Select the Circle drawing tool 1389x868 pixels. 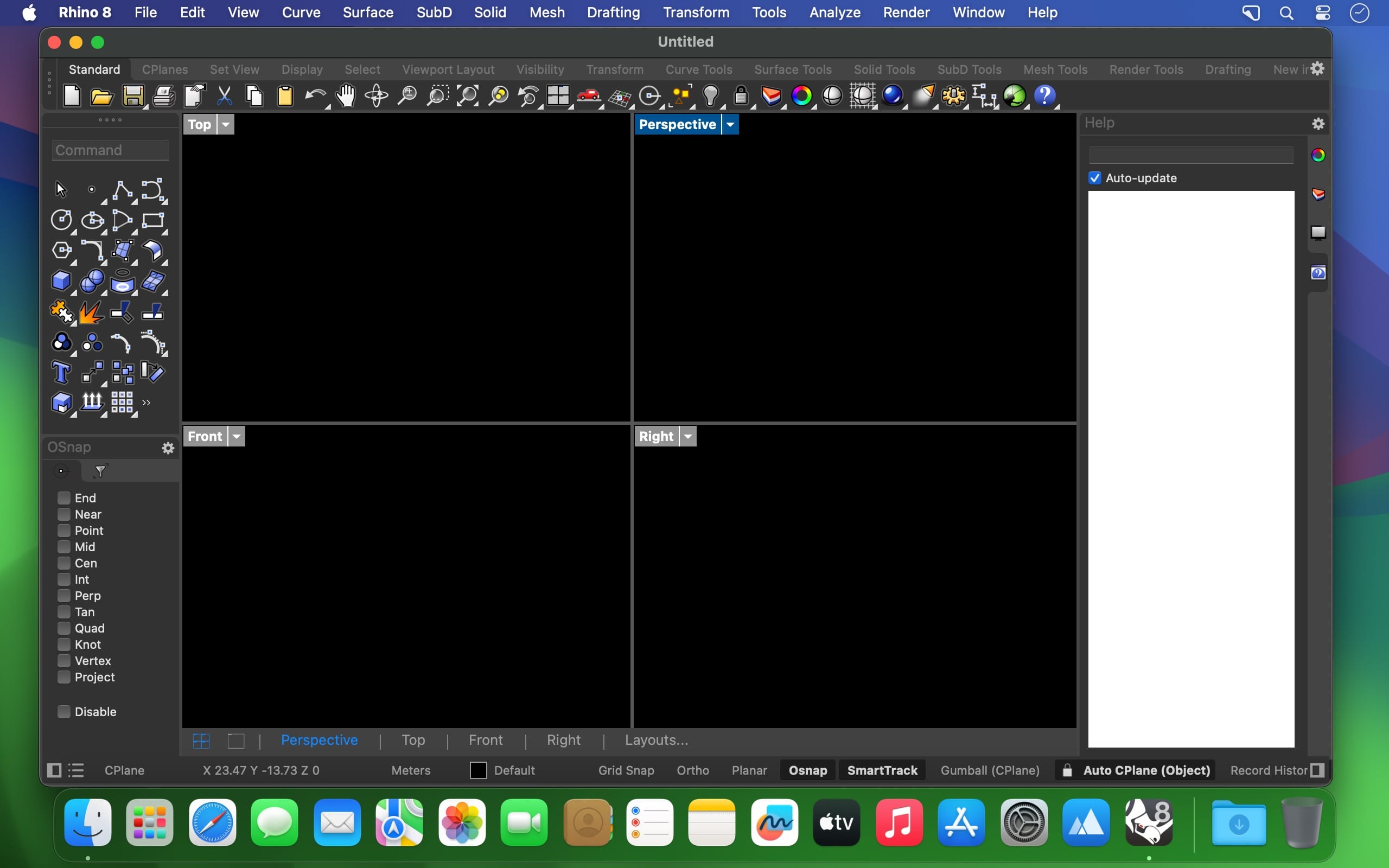coord(61,220)
